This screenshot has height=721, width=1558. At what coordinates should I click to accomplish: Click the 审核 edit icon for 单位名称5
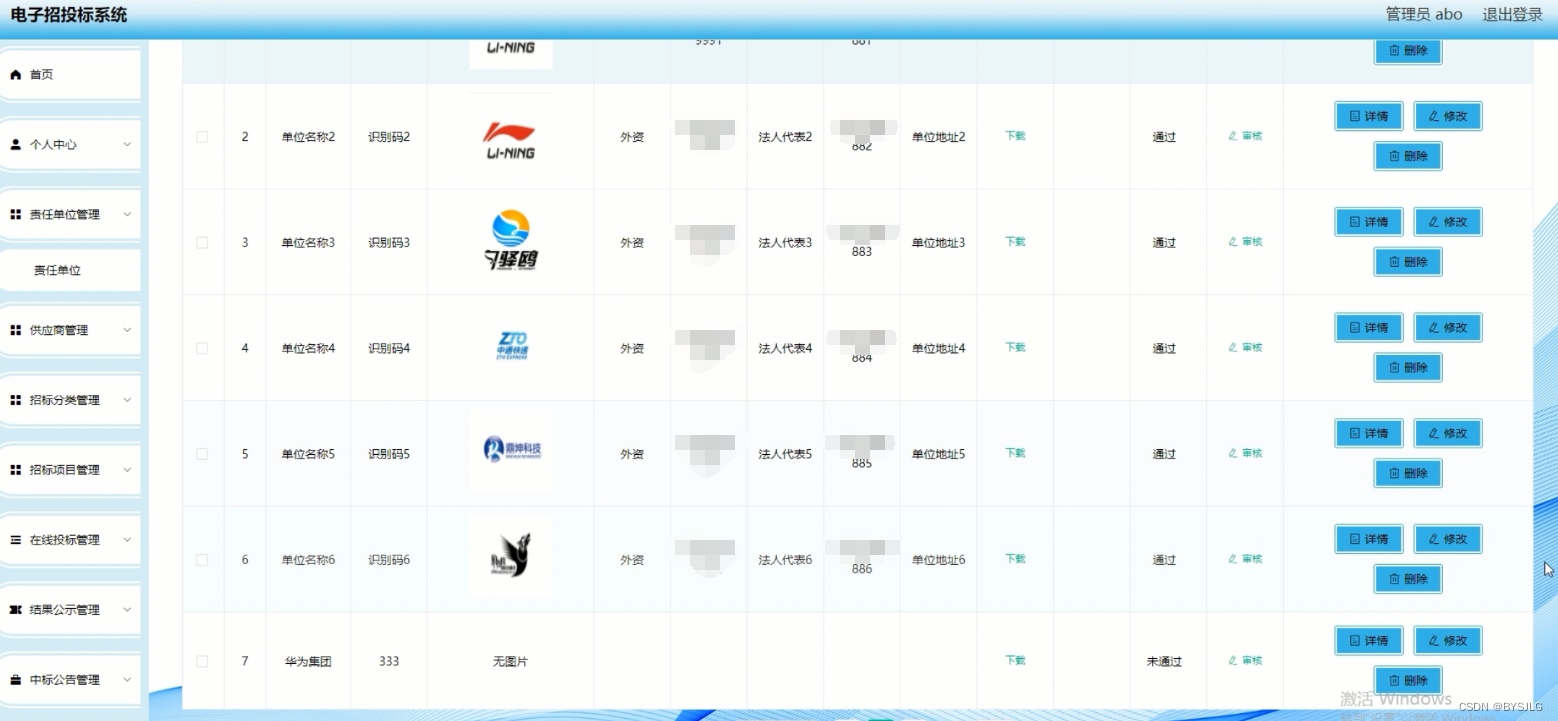pos(1233,454)
